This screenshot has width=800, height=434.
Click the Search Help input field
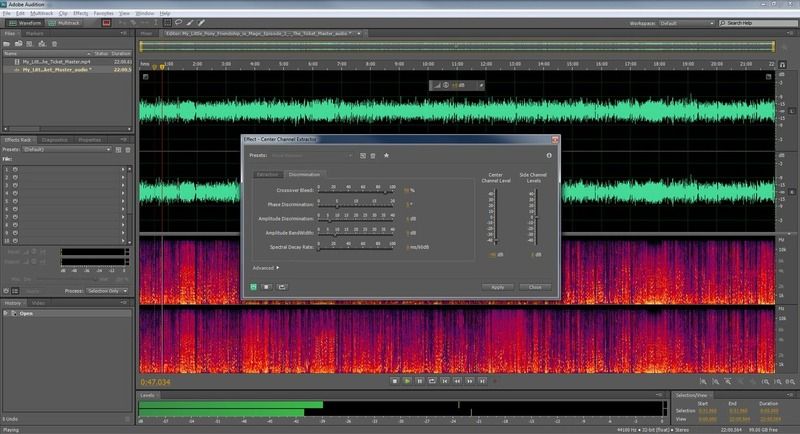(759, 23)
